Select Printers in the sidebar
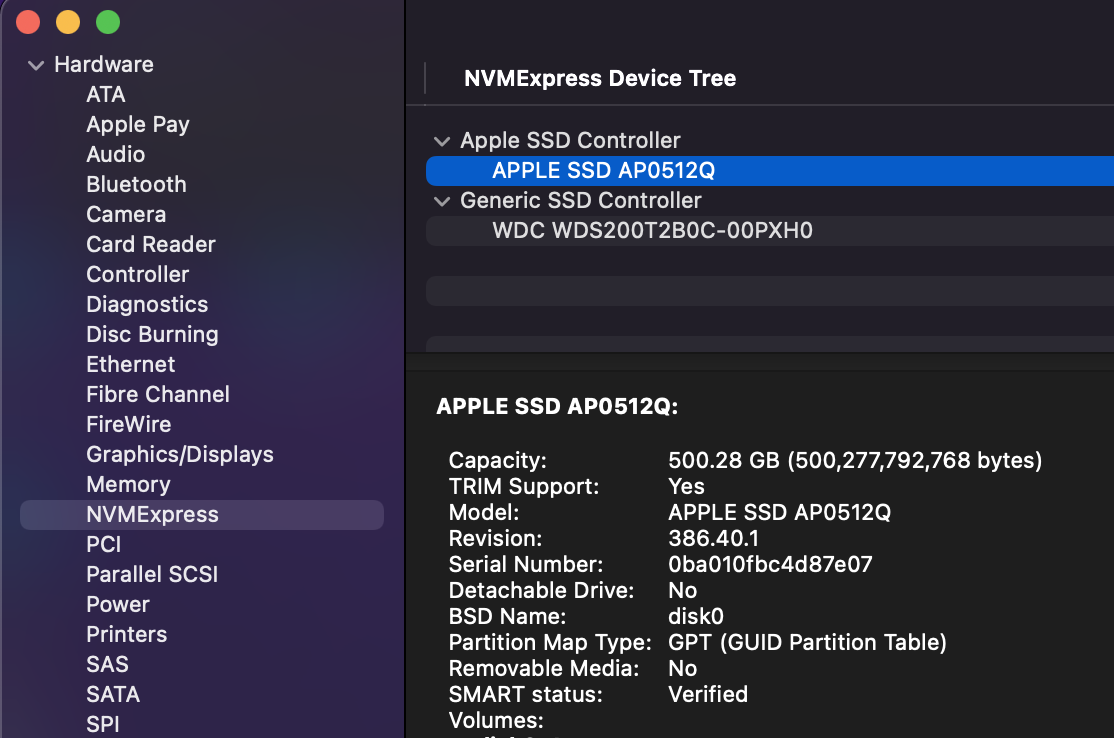The width and height of the screenshot is (1114, 738). [x=126, y=634]
